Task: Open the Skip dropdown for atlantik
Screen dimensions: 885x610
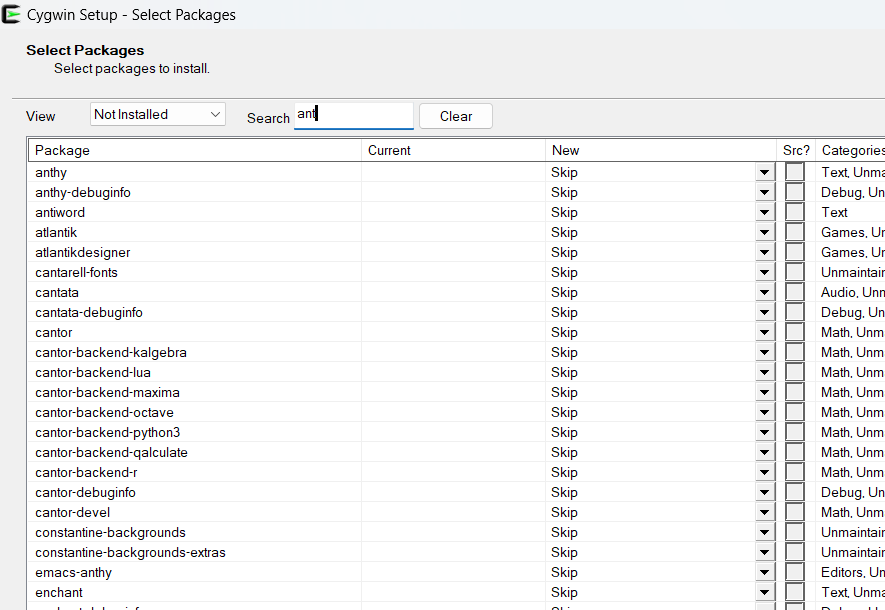Action: [x=764, y=232]
